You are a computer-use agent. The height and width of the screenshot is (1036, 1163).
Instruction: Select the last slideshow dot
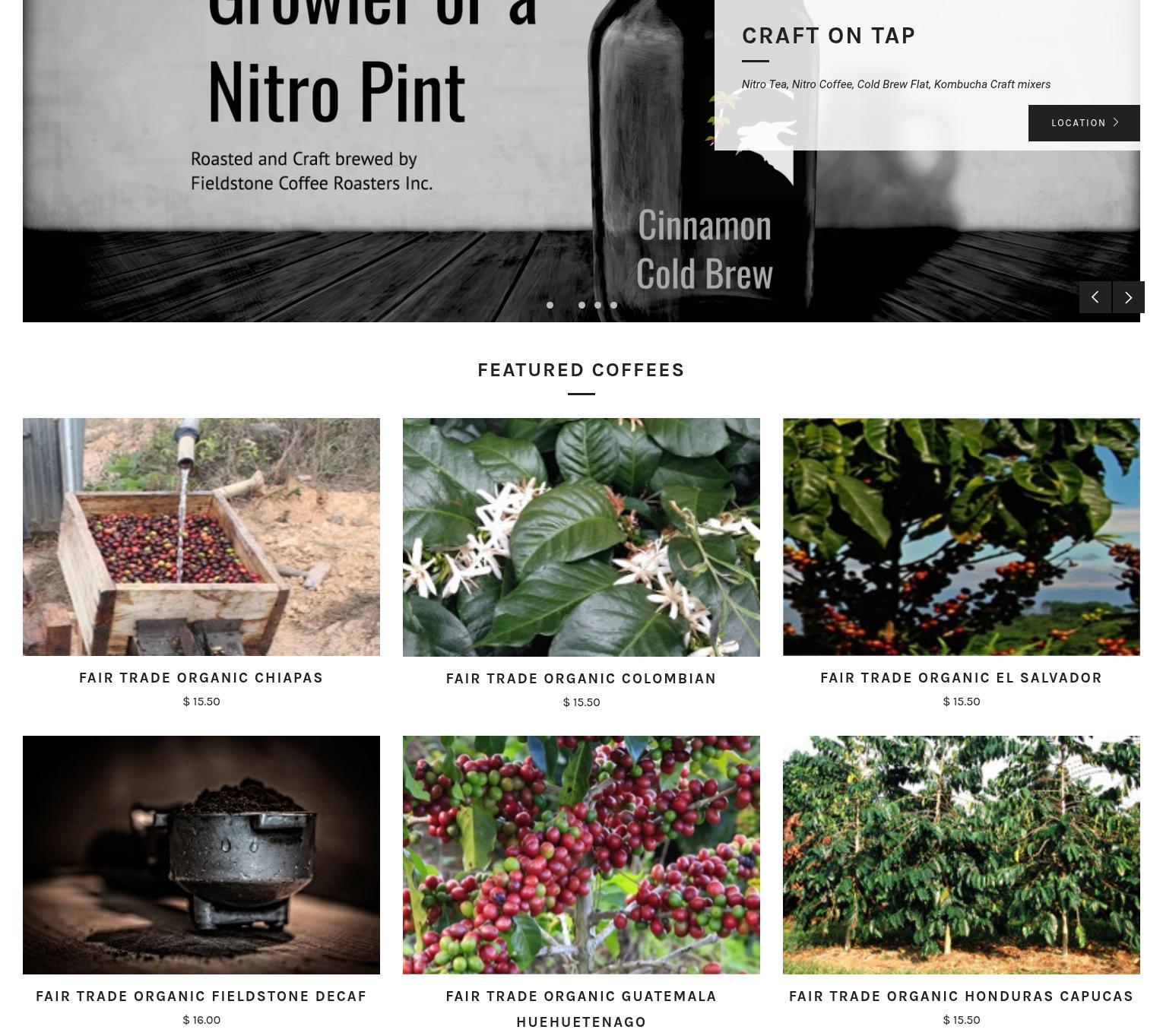613,306
